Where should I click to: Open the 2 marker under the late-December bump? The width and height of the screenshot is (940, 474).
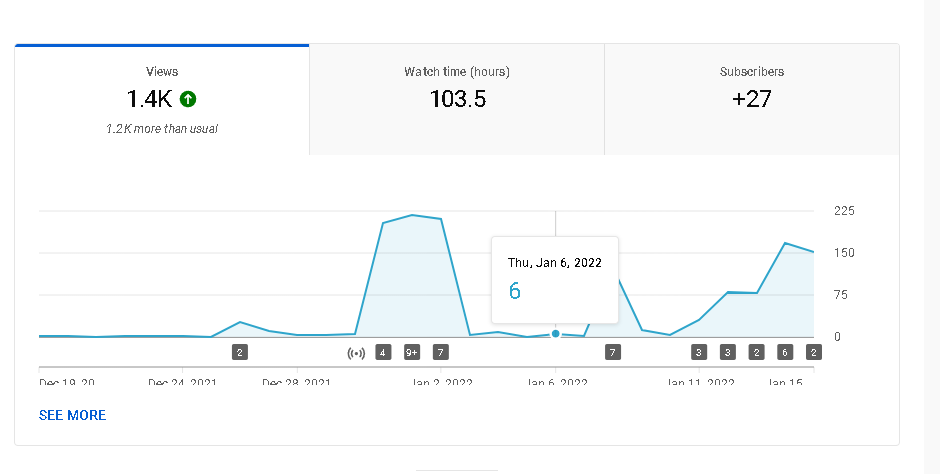pyautogui.click(x=240, y=352)
